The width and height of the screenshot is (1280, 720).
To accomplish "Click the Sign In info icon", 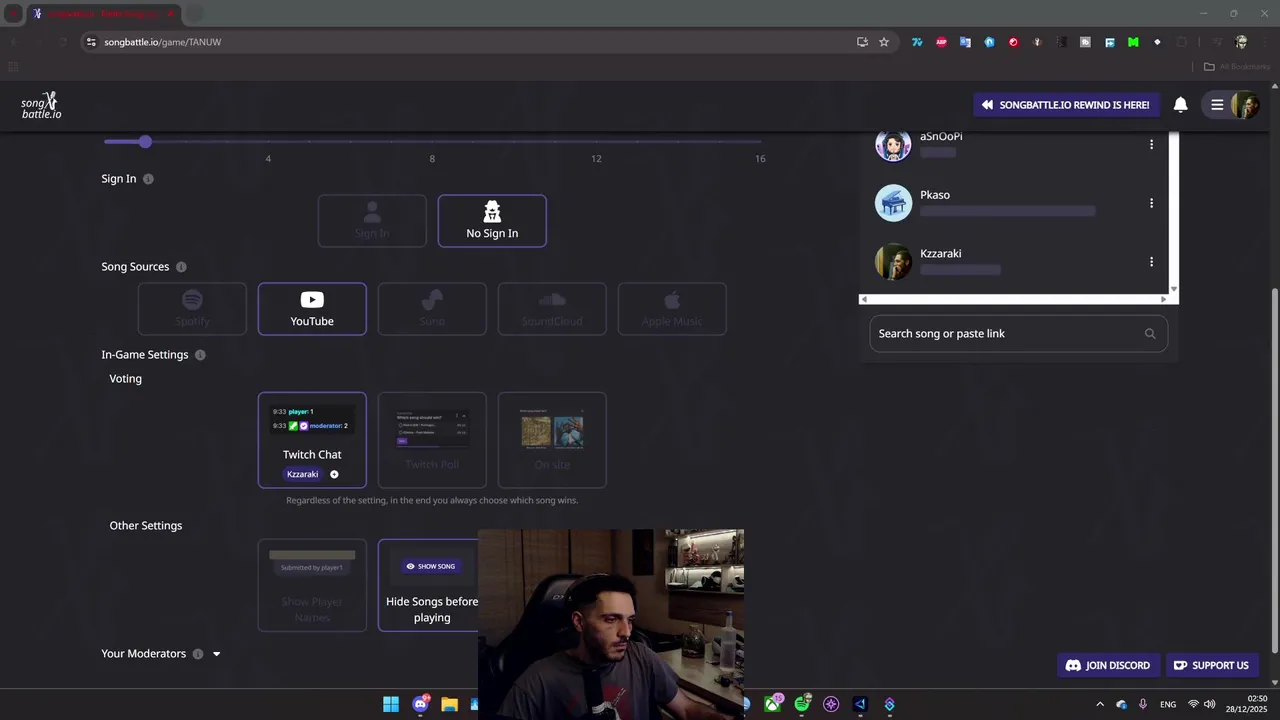I will 148,179.
